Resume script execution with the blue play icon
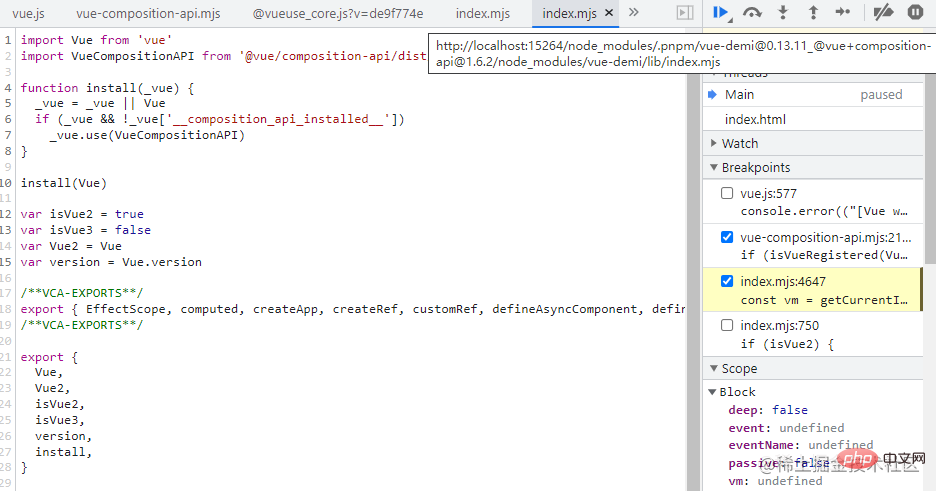The height and width of the screenshot is (491, 936). (x=721, y=13)
